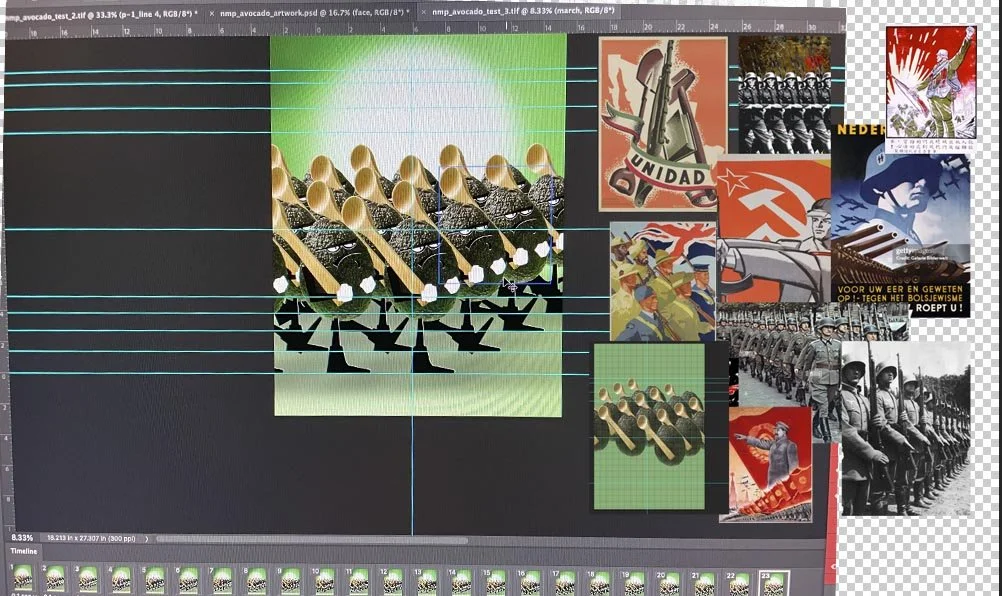1002x596 pixels.
Task: Click the horizontal scrollbar below the canvas
Action: [313, 539]
